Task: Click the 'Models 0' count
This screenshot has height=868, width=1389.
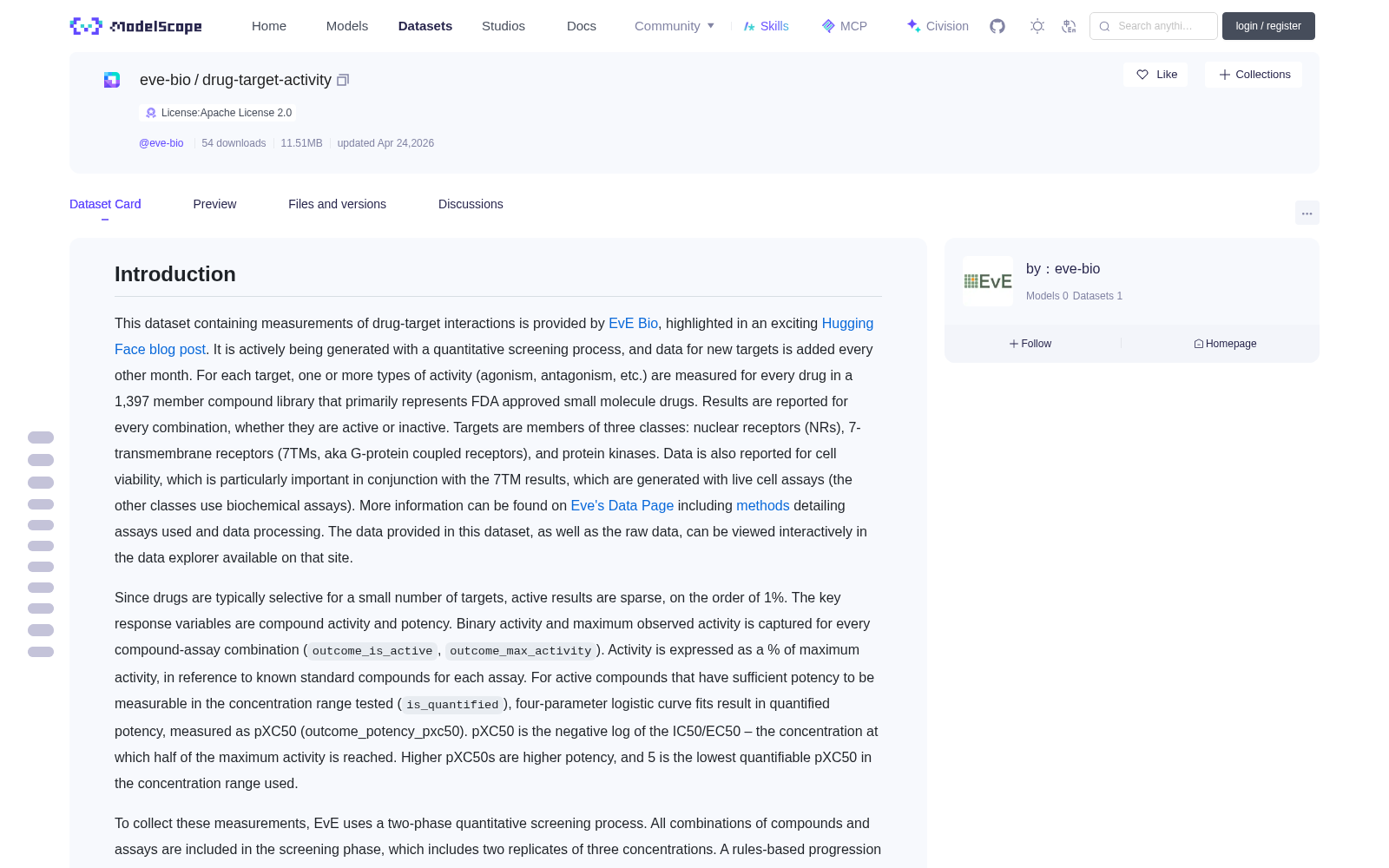Action: [1047, 296]
